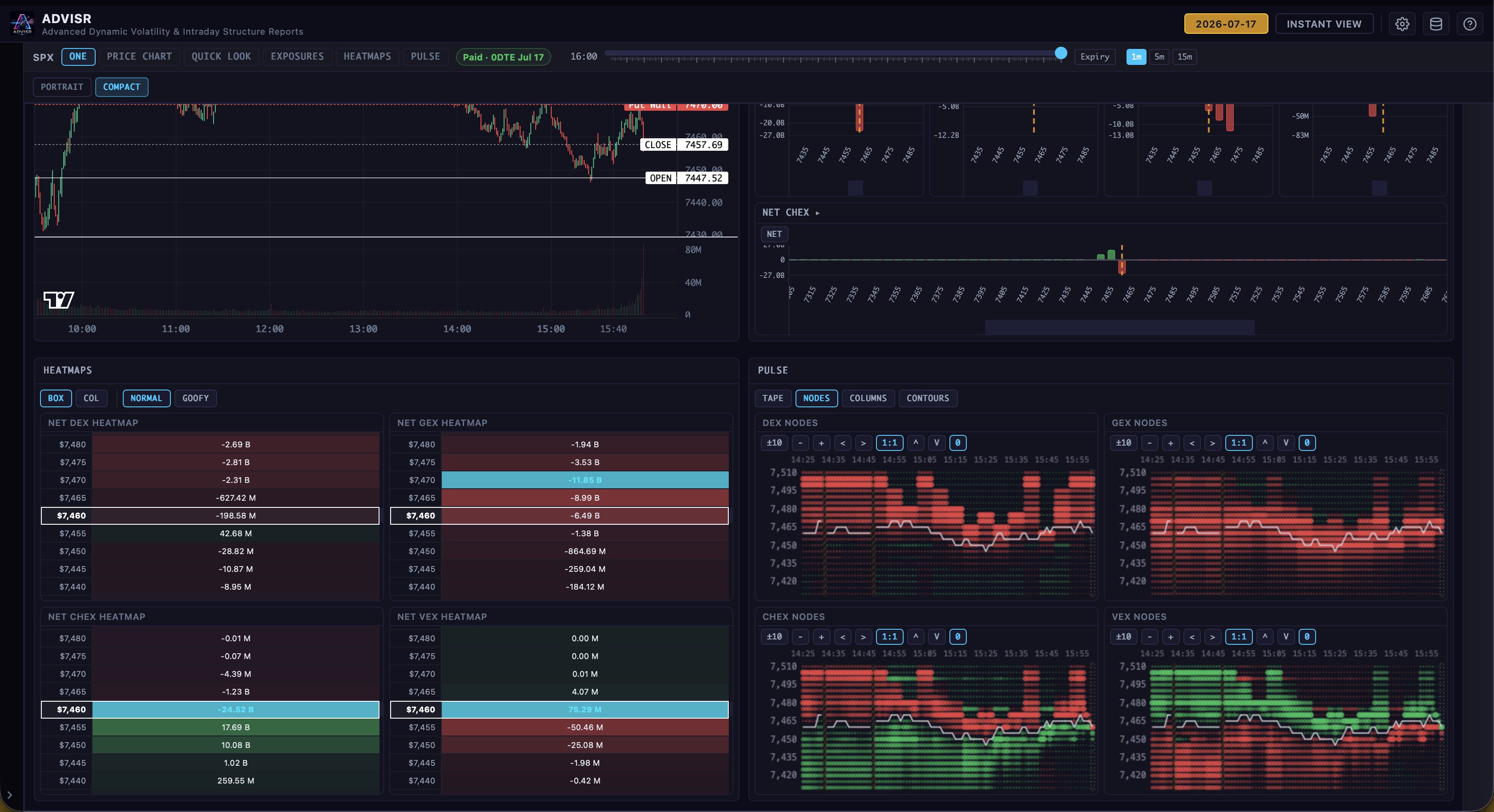Toggle 1:1 scale in VEX NODES

tap(1239, 636)
